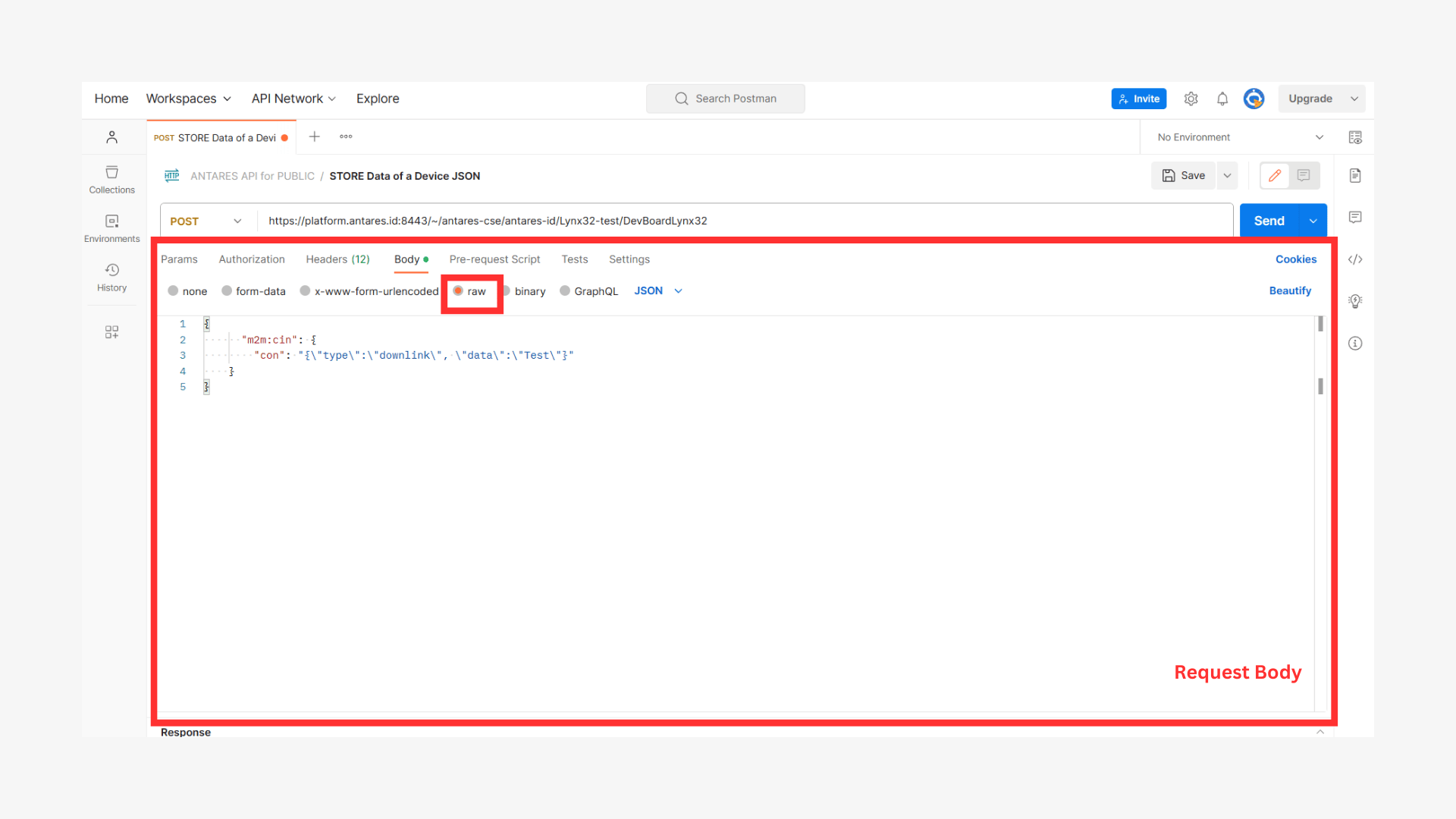Open the code snippet panel icon
Image resolution: width=1456 pixels, height=819 pixels.
point(1355,259)
